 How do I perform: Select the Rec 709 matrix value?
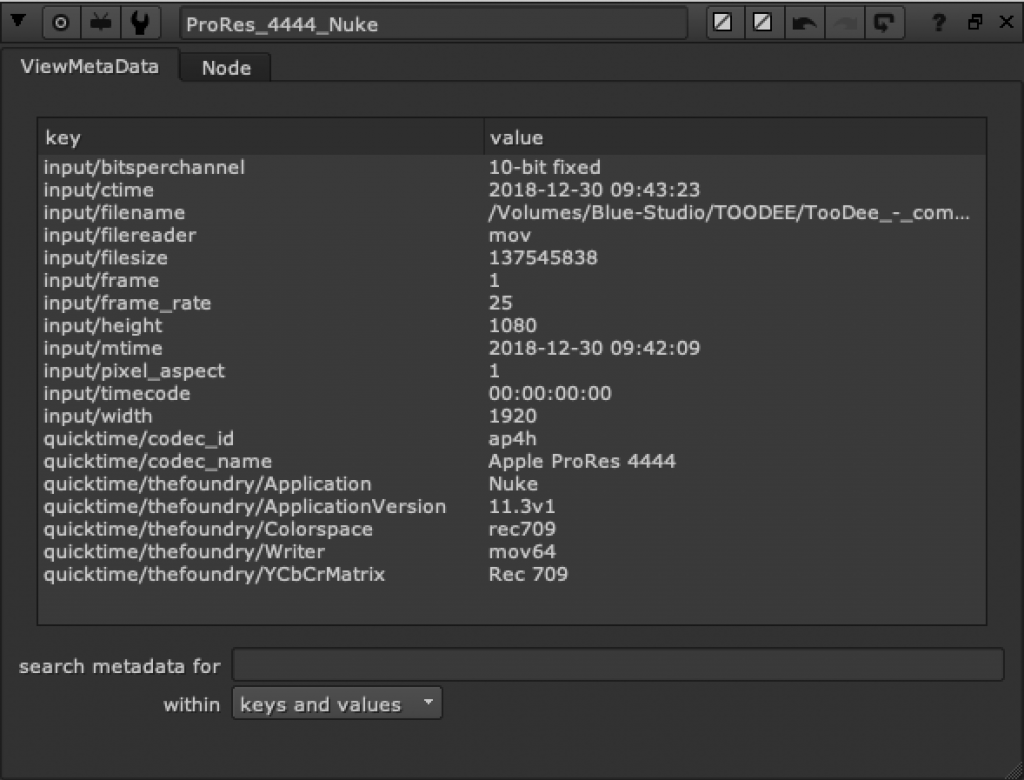(x=528, y=574)
